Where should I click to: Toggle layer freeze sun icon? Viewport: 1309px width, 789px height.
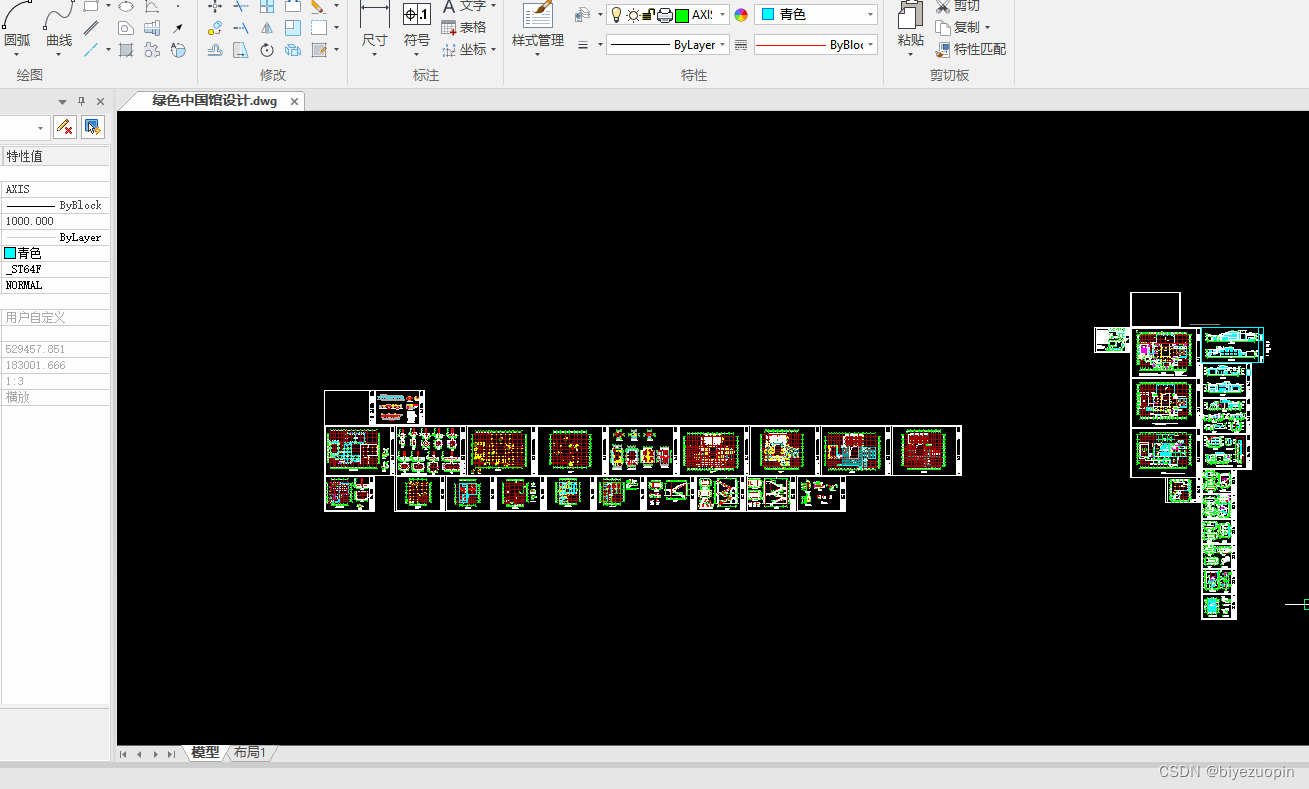pos(632,15)
